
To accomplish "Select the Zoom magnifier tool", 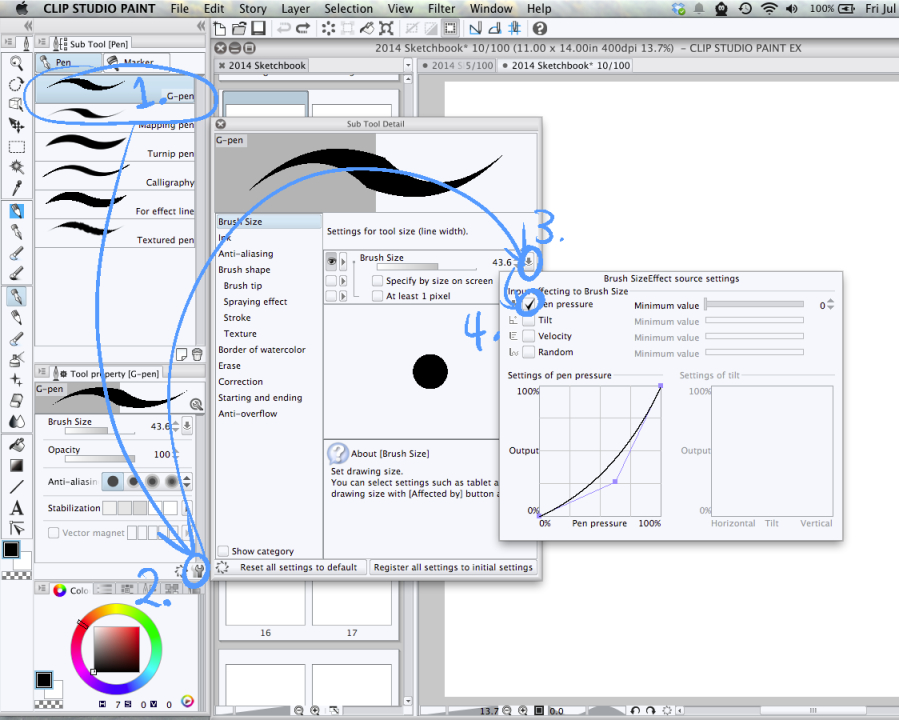I will [17, 63].
